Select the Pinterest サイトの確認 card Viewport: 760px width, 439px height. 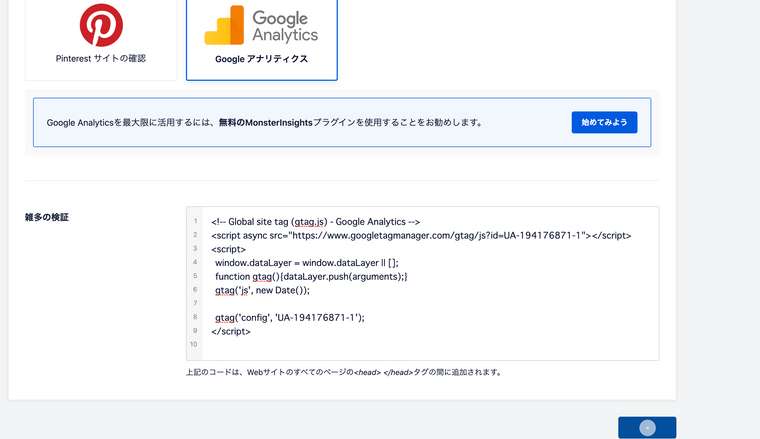click(101, 39)
